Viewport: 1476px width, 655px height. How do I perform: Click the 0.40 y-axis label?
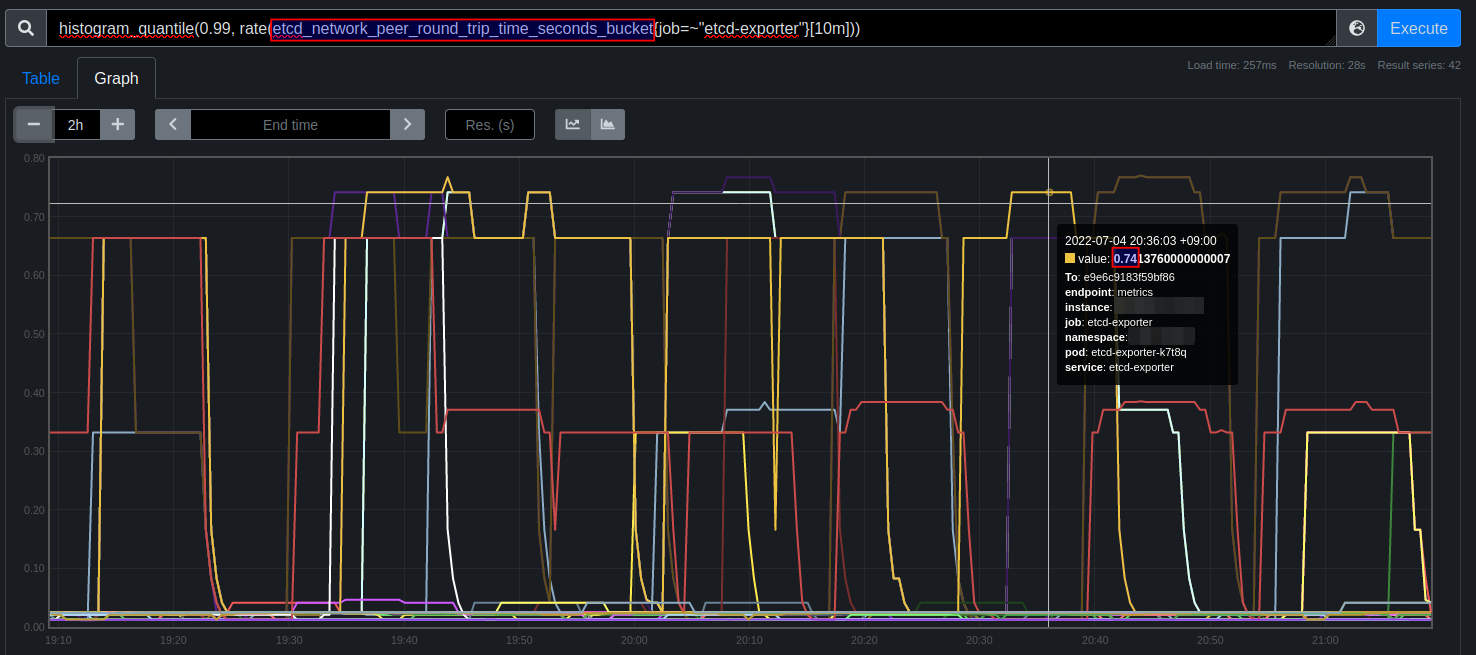34,393
